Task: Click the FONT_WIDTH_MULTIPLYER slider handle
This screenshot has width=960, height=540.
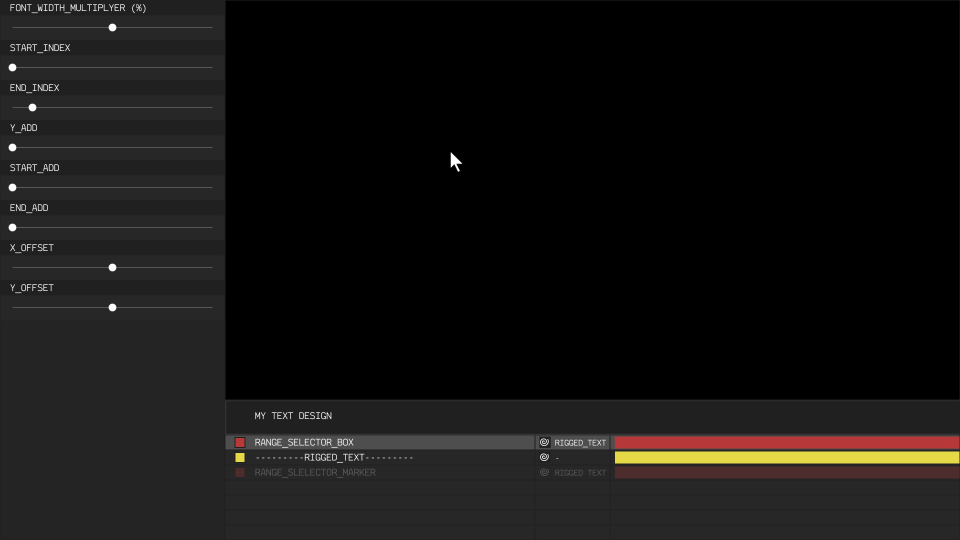Action: pyautogui.click(x=112, y=28)
